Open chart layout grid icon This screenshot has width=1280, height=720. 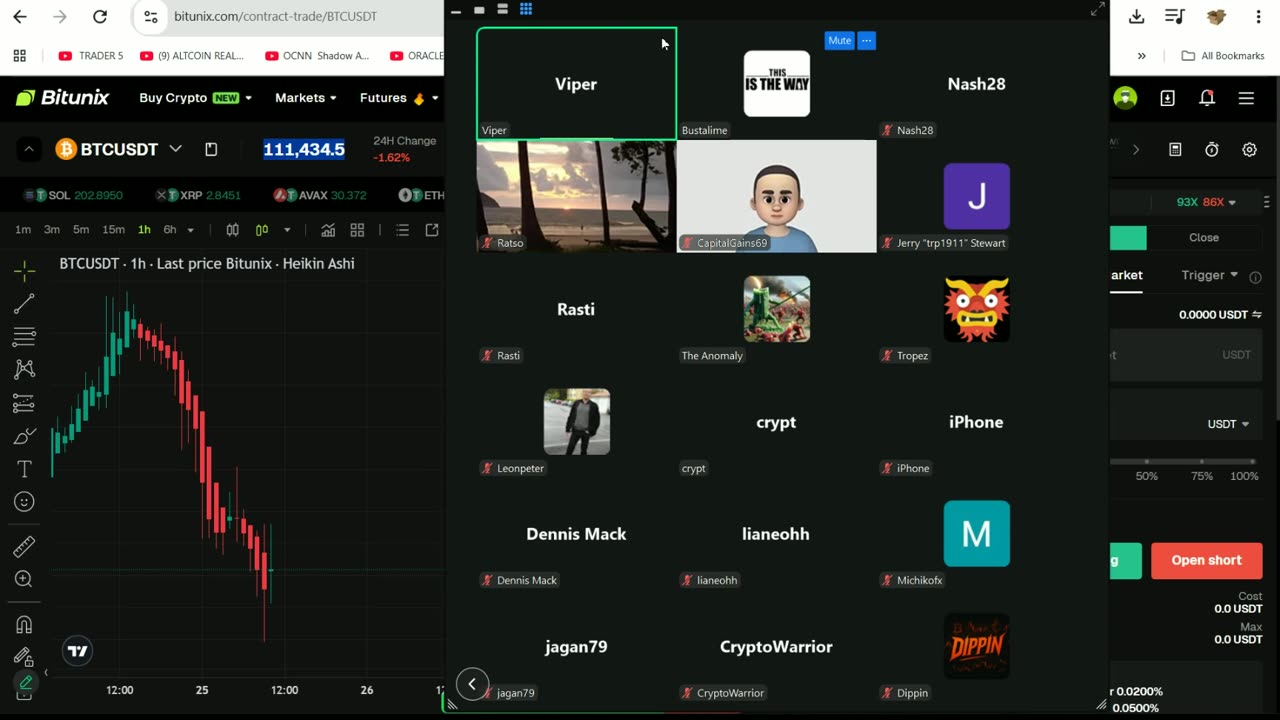click(x=357, y=230)
